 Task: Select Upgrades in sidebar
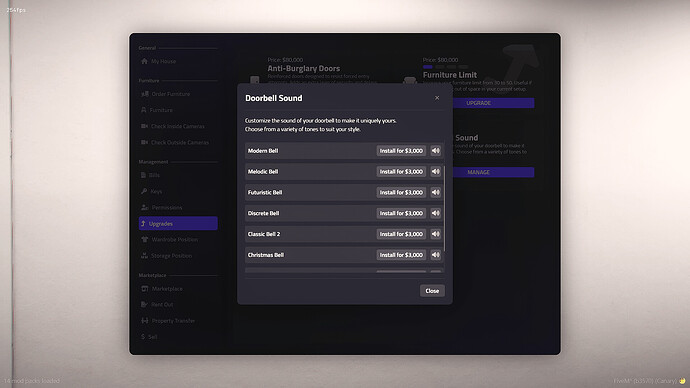(x=178, y=223)
